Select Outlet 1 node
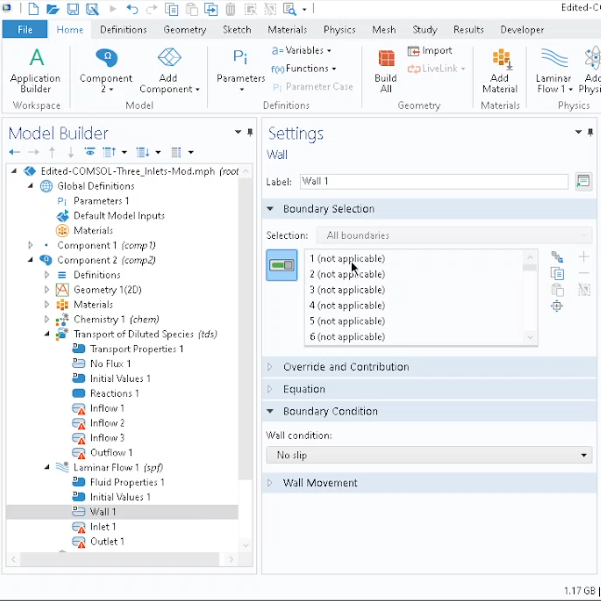The height and width of the screenshot is (601, 601). tap(107, 541)
